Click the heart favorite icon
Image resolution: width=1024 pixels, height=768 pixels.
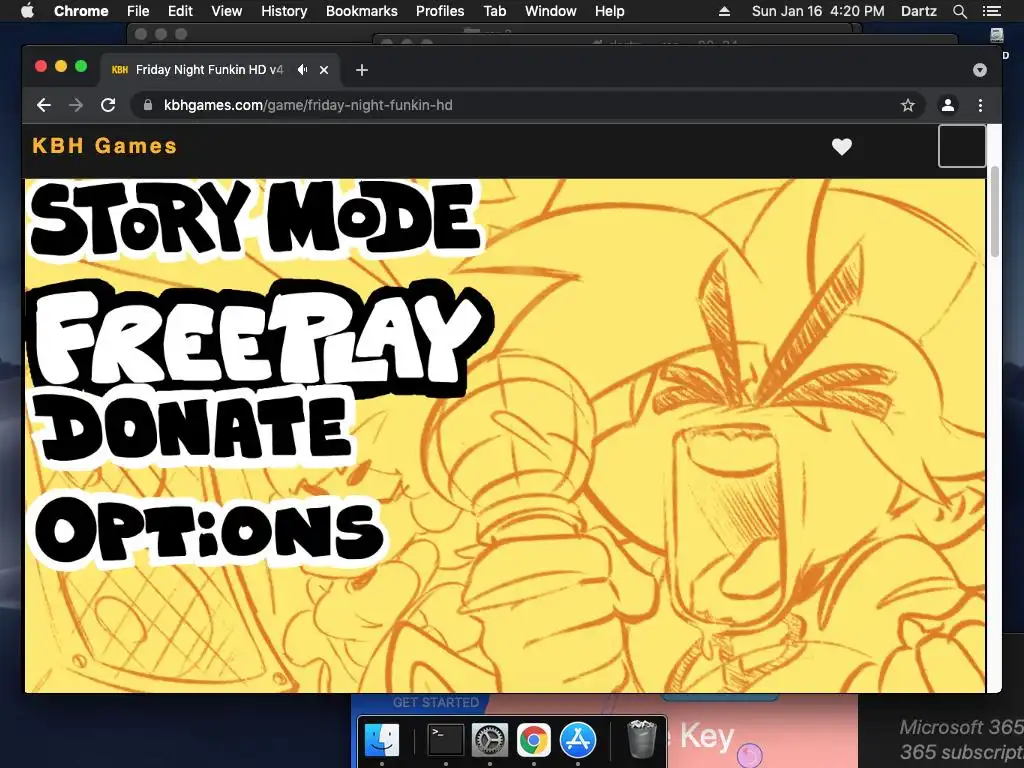842,147
